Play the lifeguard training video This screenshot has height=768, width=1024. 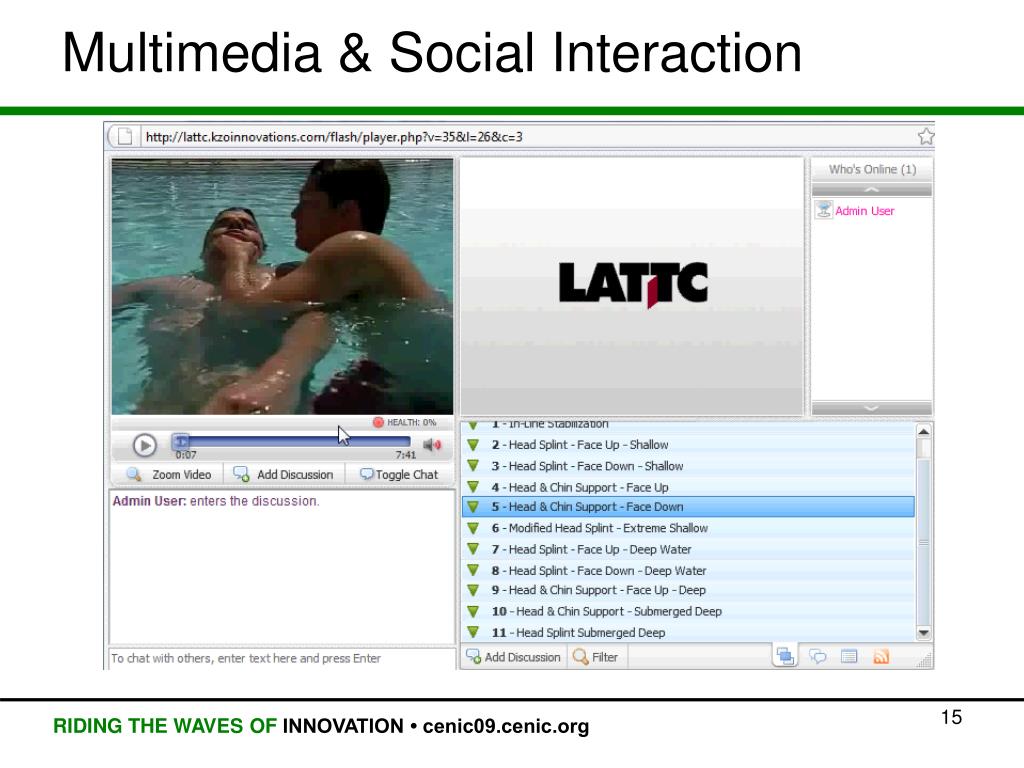(144, 445)
